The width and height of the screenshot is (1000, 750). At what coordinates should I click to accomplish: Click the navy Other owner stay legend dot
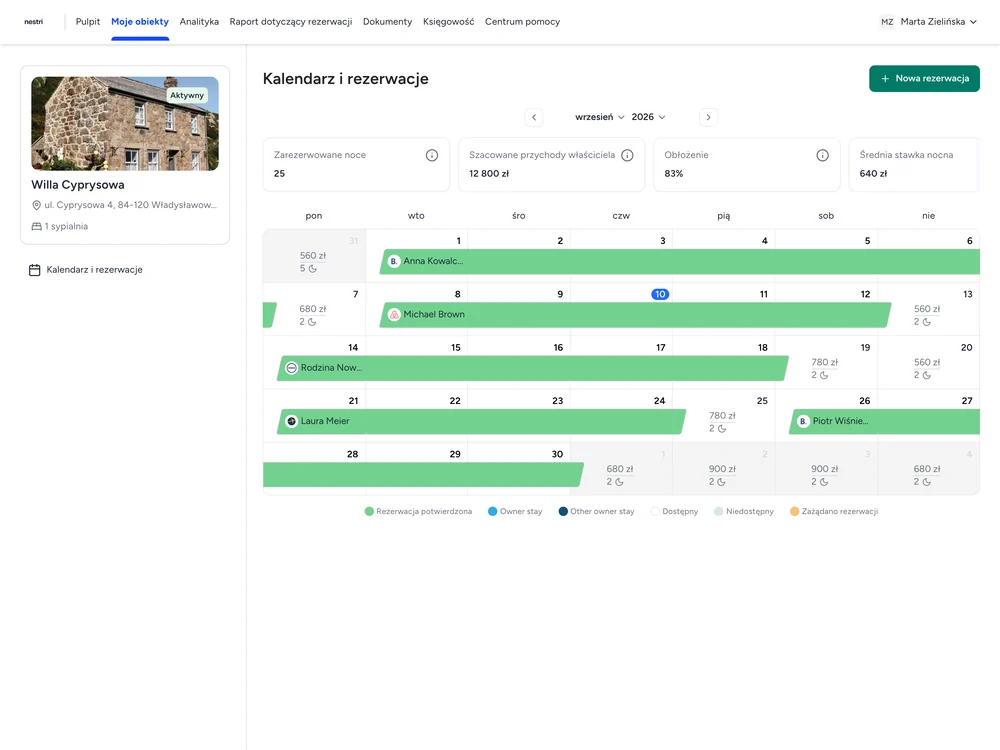(x=563, y=511)
